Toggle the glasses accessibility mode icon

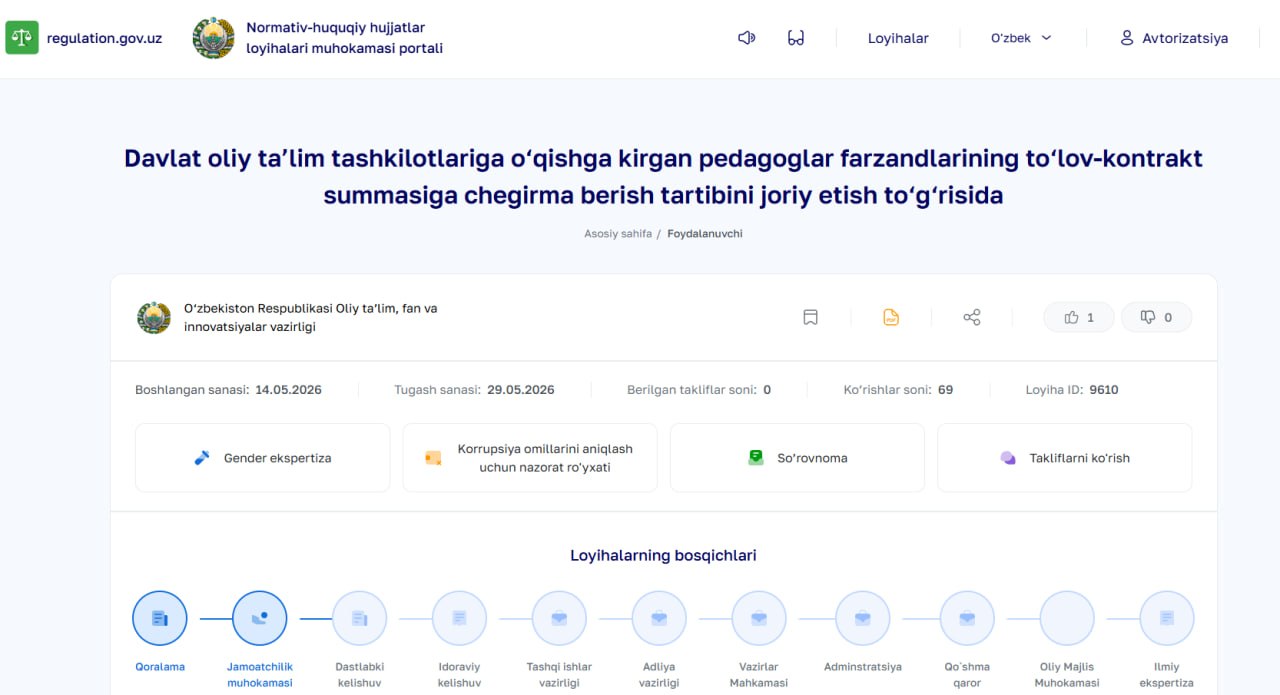coord(796,38)
